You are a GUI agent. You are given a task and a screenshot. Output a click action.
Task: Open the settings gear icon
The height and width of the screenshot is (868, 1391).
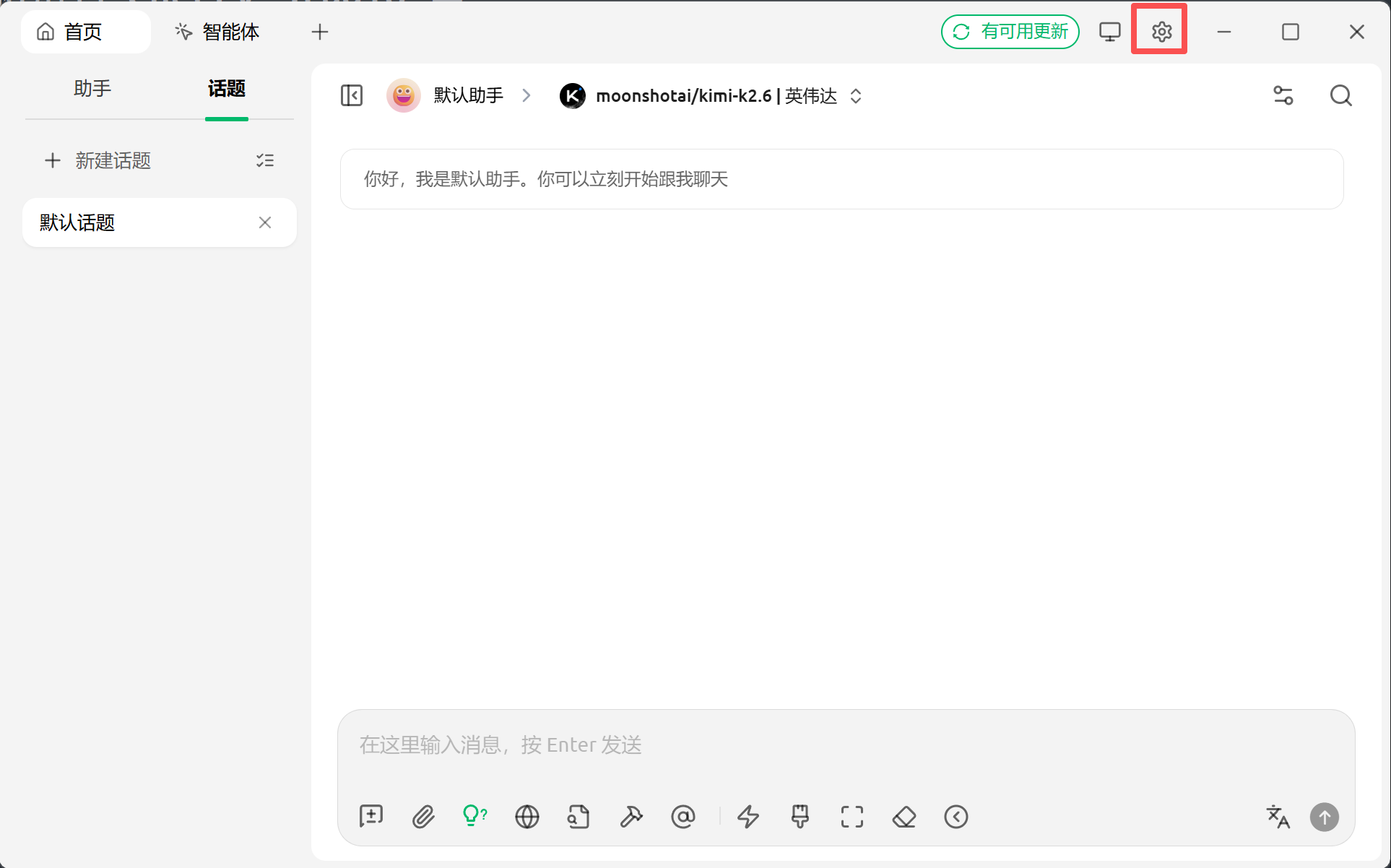pos(1161,32)
